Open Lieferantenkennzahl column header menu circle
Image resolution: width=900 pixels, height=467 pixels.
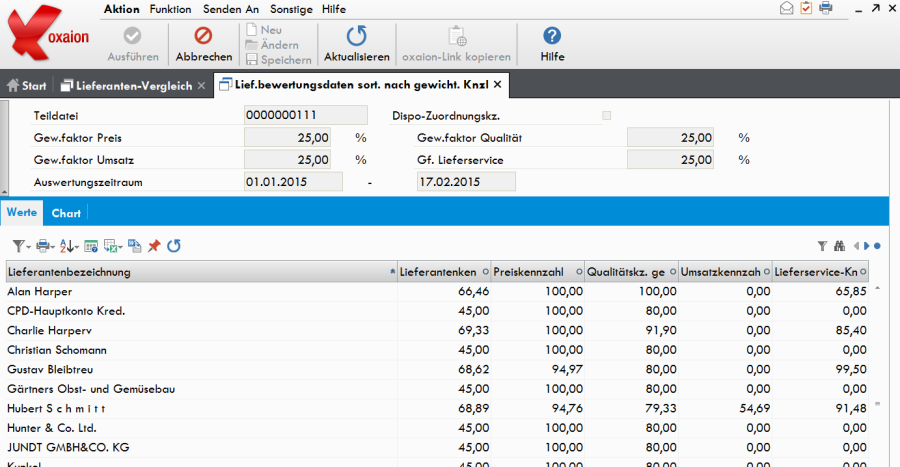[486, 272]
